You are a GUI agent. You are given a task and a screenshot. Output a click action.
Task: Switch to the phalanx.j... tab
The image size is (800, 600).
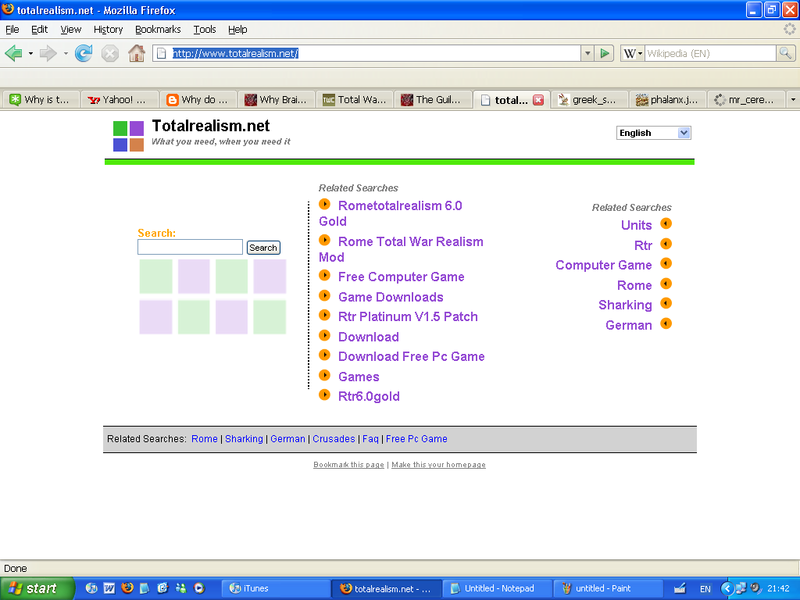click(x=668, y=100)
